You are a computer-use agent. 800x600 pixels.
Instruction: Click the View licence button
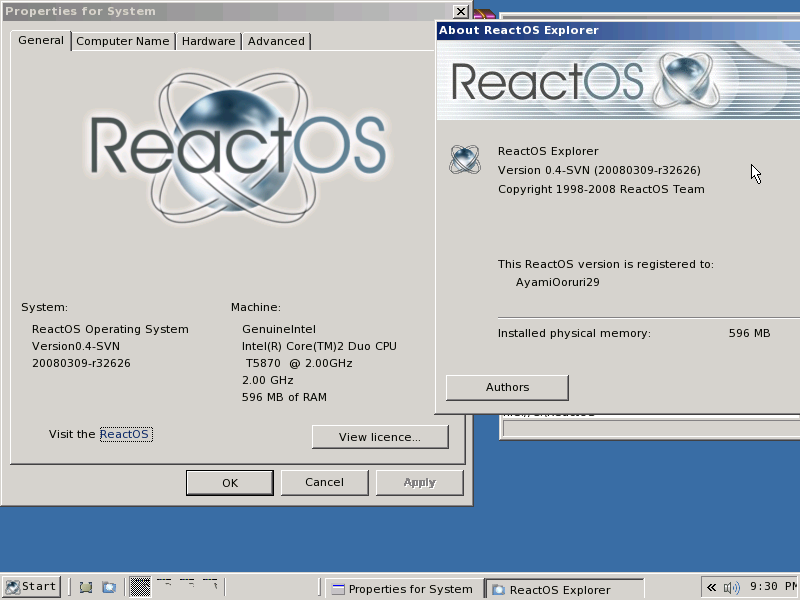point(380,437)
